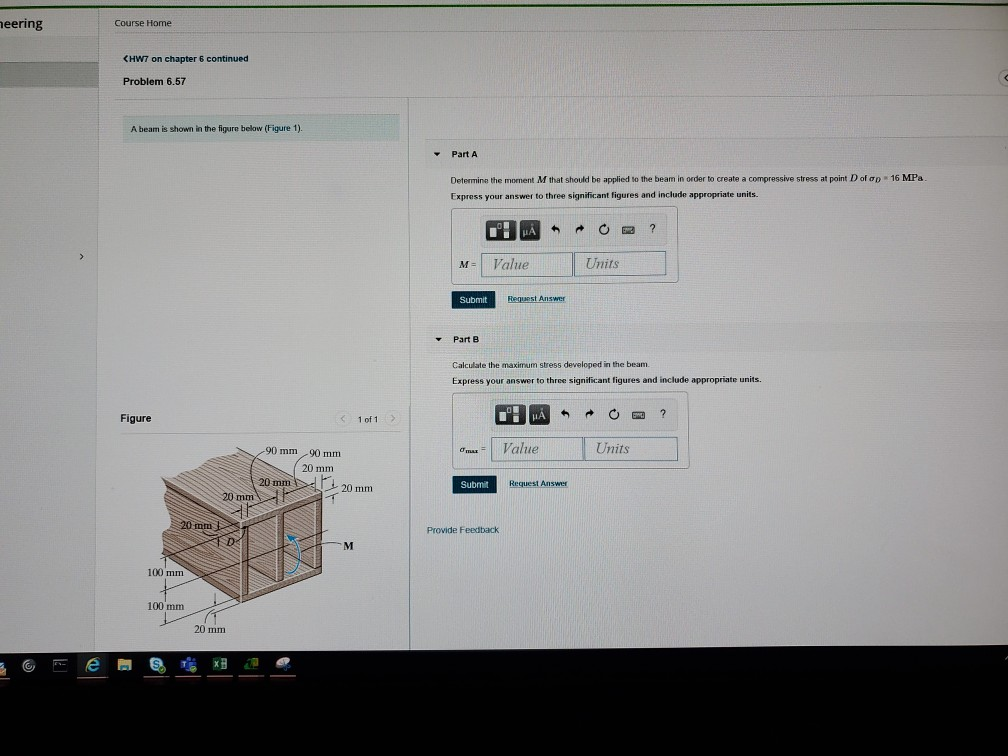
Task: Click the undo arrow in Part A toolbar
Action: (x=557, y=230)
